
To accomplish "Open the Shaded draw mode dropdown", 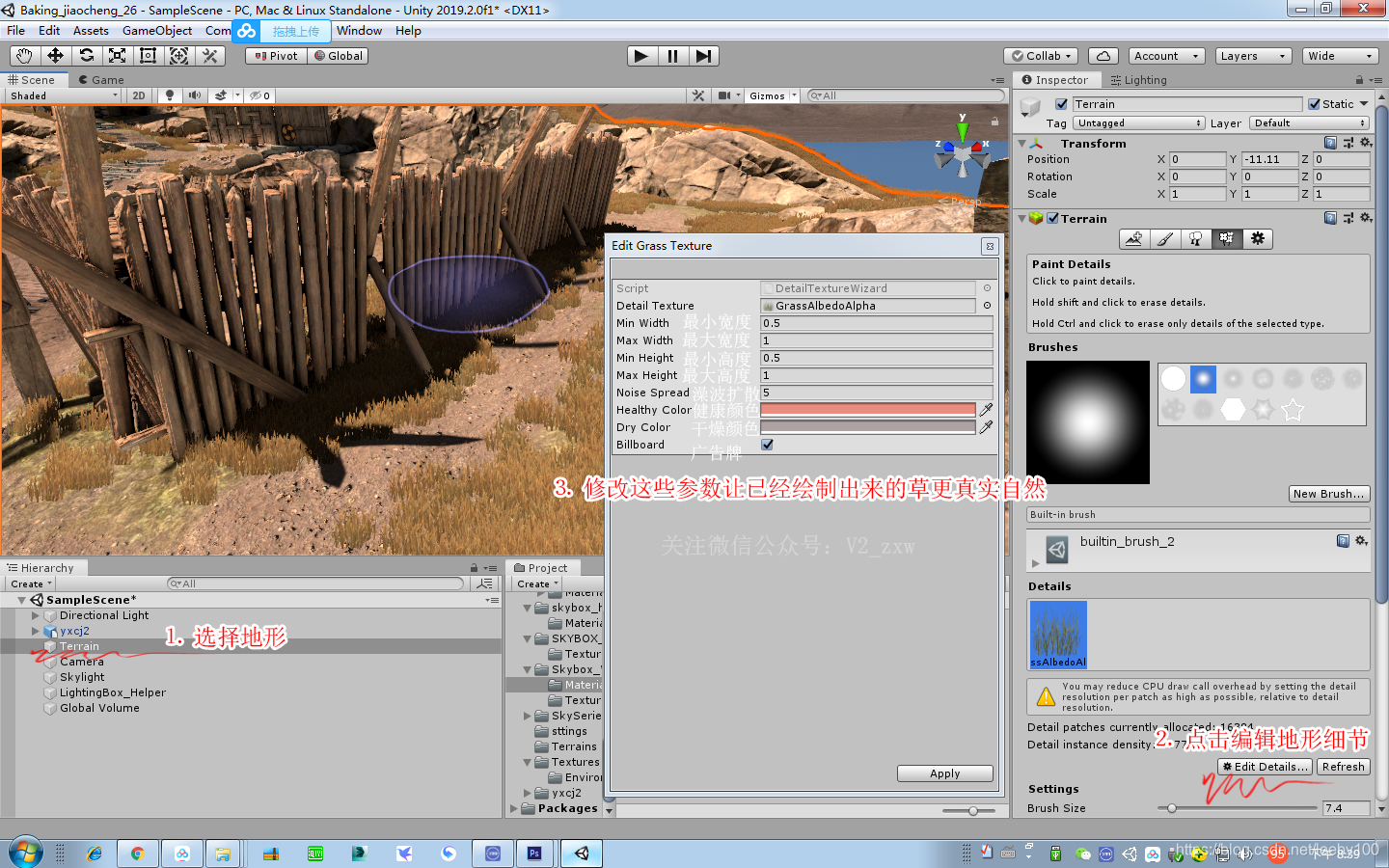I will [x=64, y=95].
